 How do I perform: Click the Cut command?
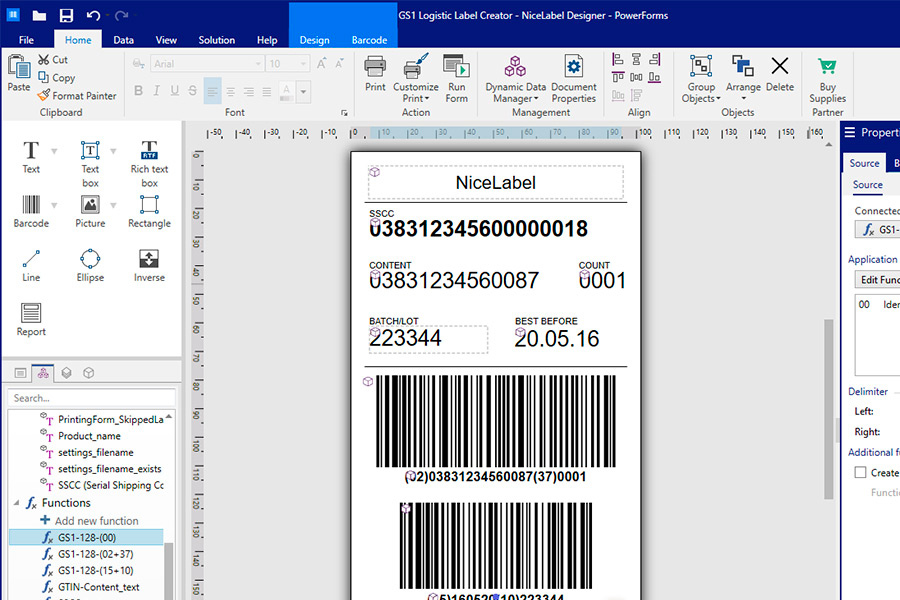click(53, 59)
